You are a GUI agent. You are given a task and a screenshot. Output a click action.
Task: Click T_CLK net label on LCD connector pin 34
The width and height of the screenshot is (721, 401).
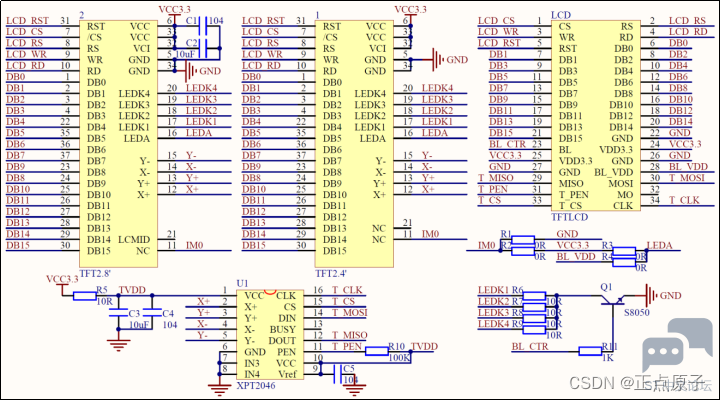[684, 200]
